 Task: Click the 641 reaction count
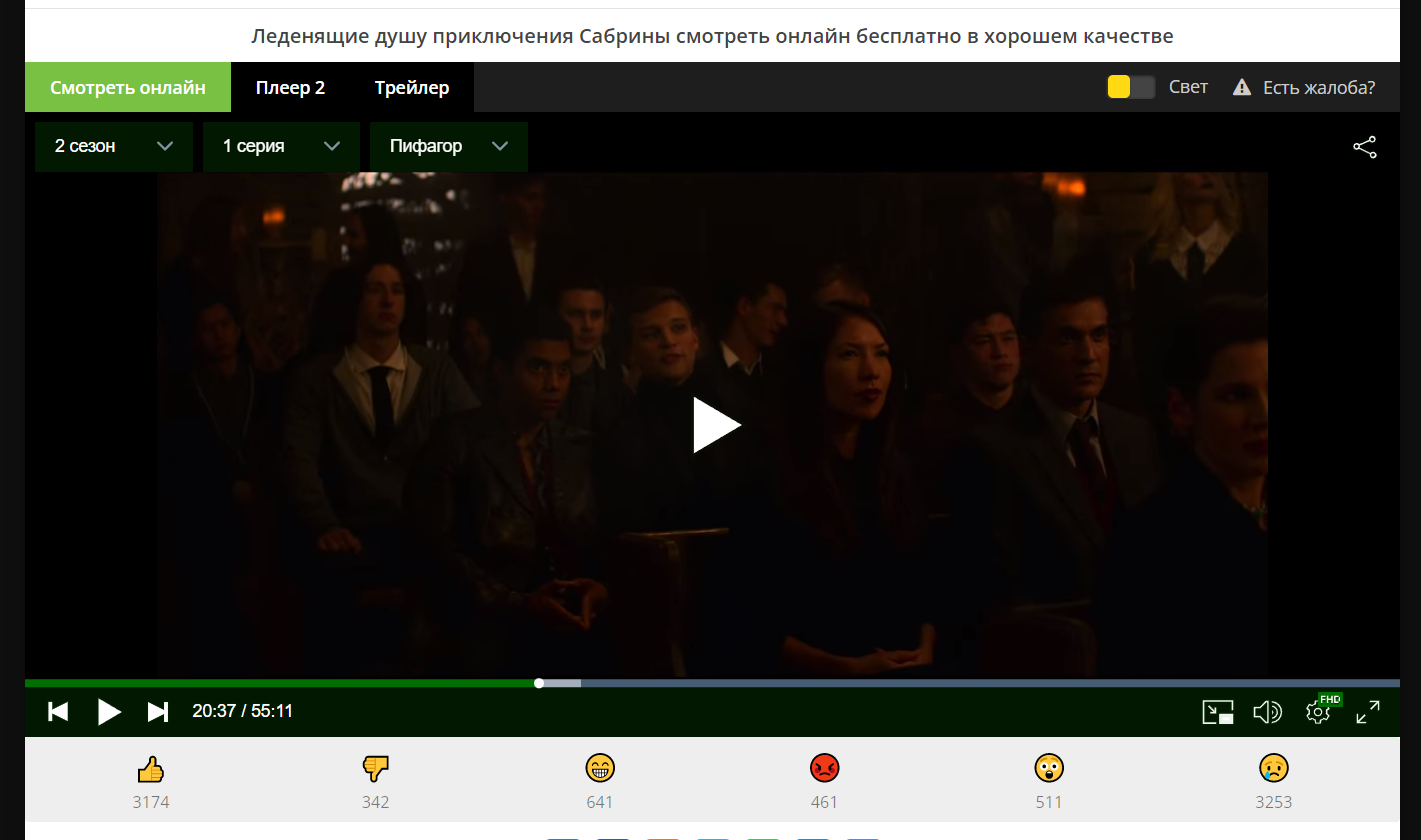click(x=600, y=802)
